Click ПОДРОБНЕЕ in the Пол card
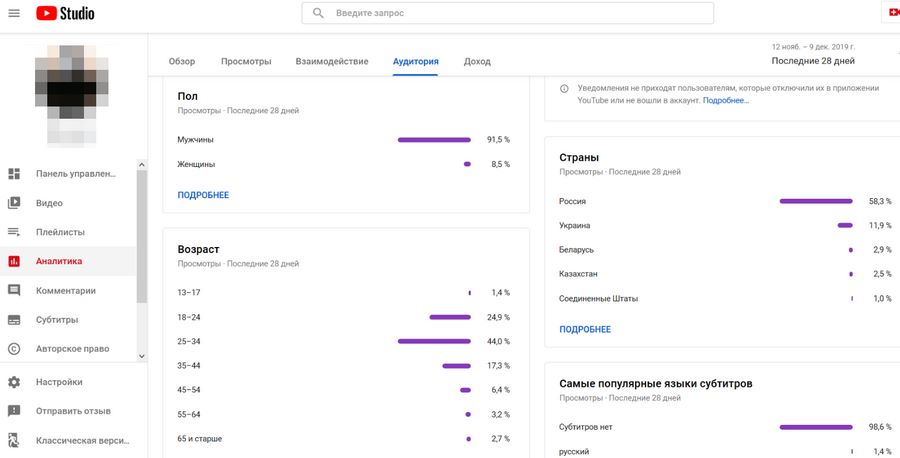 203,195
